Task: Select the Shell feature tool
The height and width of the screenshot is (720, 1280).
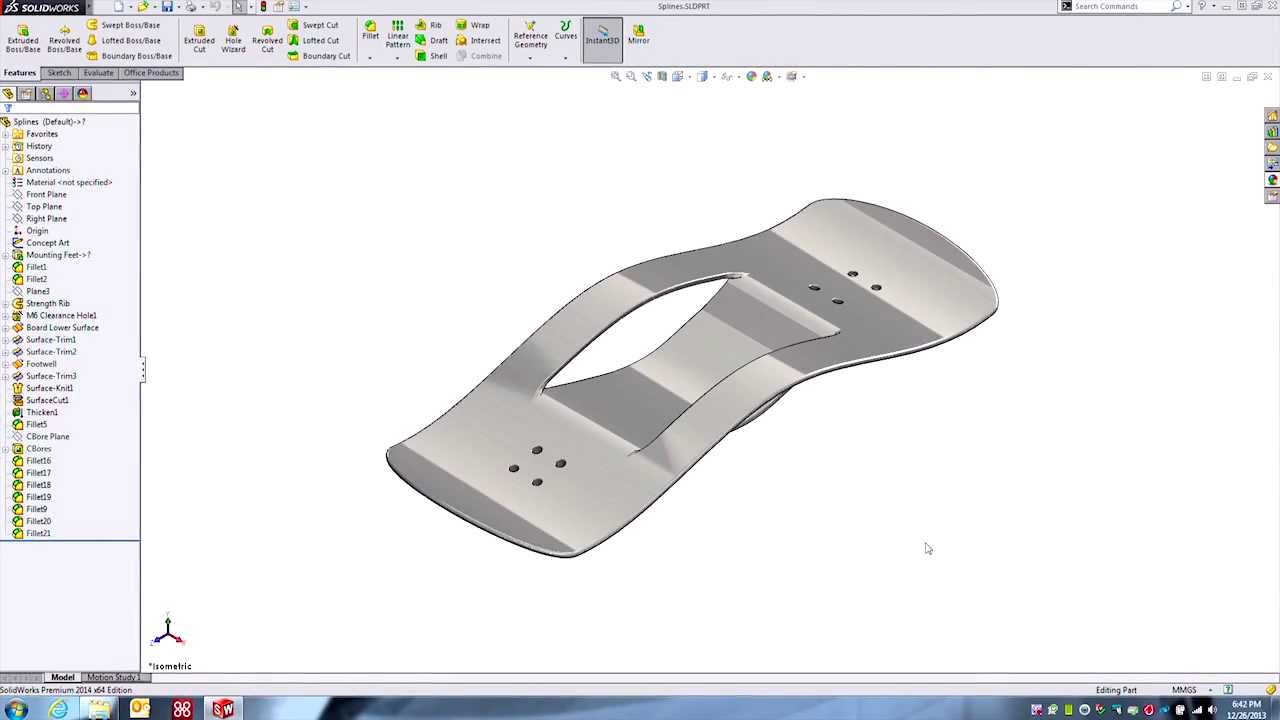Action: point(431,56)
